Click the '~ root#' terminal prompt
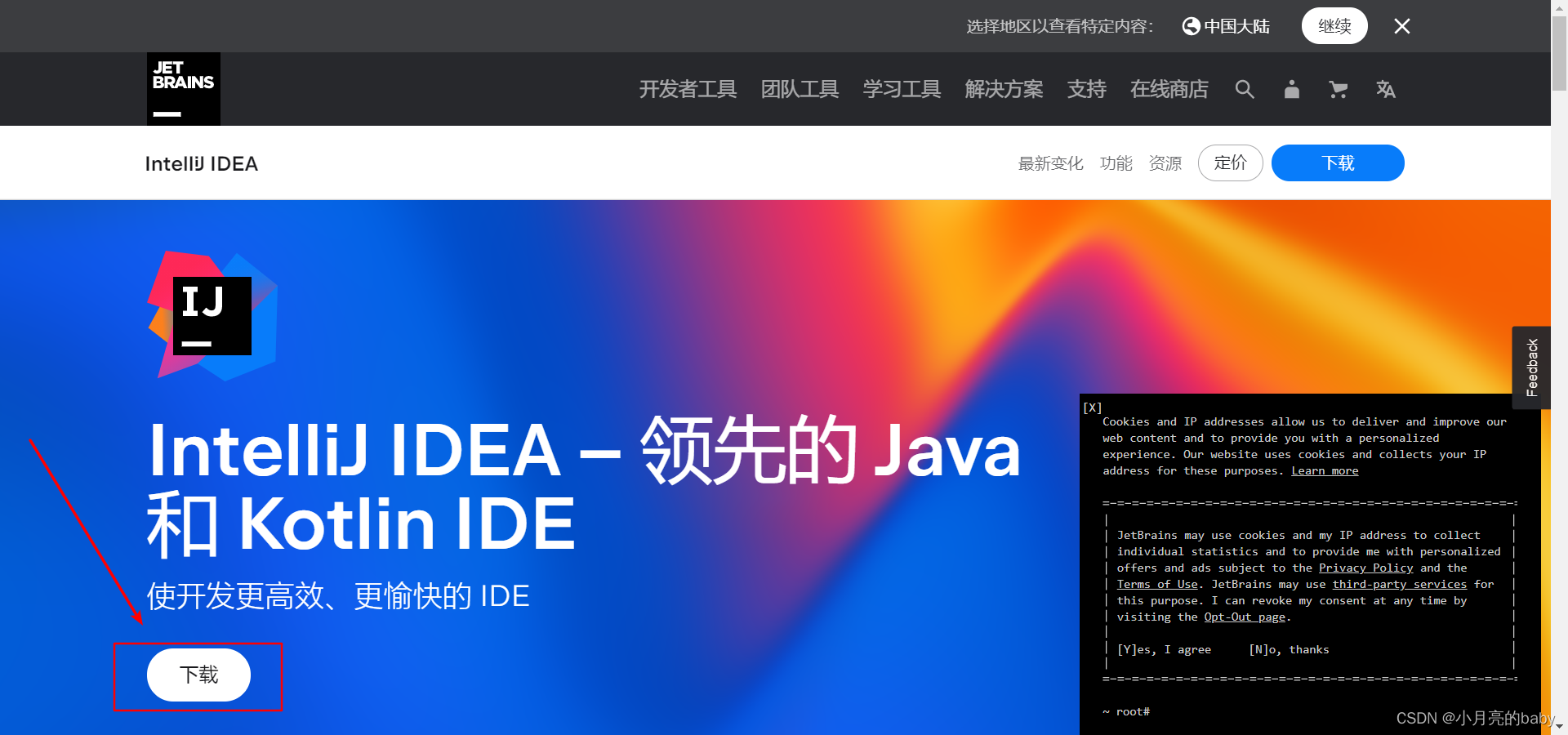 pos(1125,712)
